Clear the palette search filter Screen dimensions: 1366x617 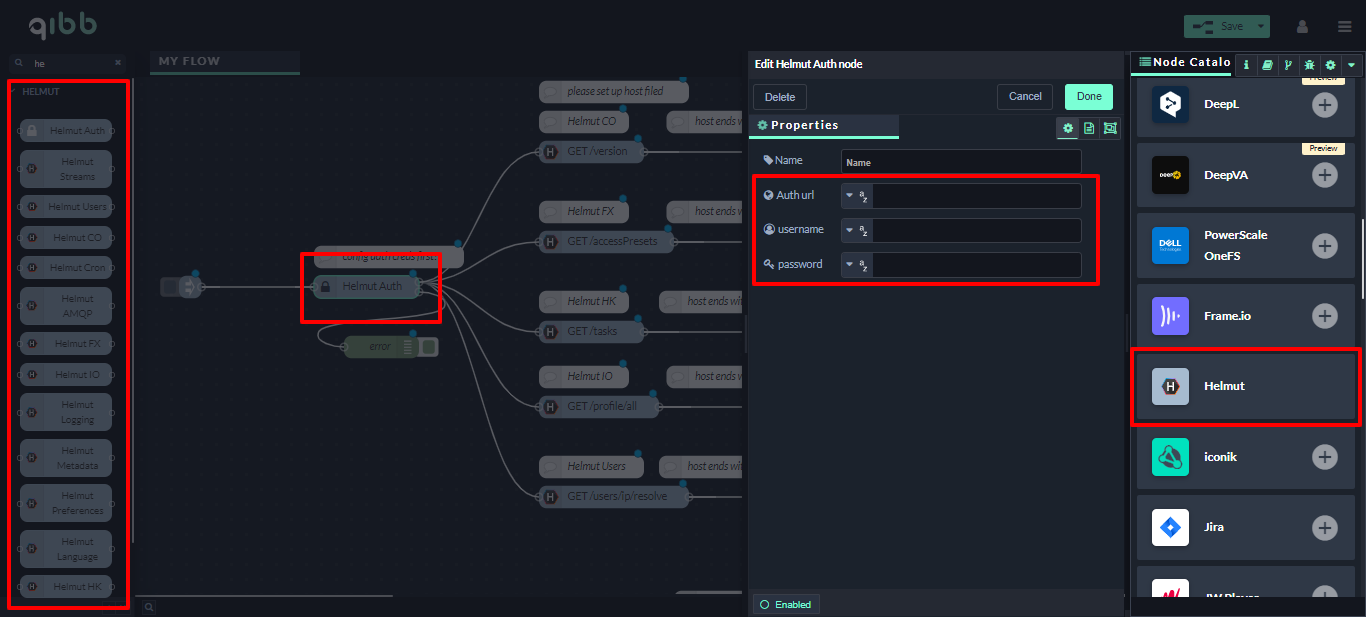point(118,63)
